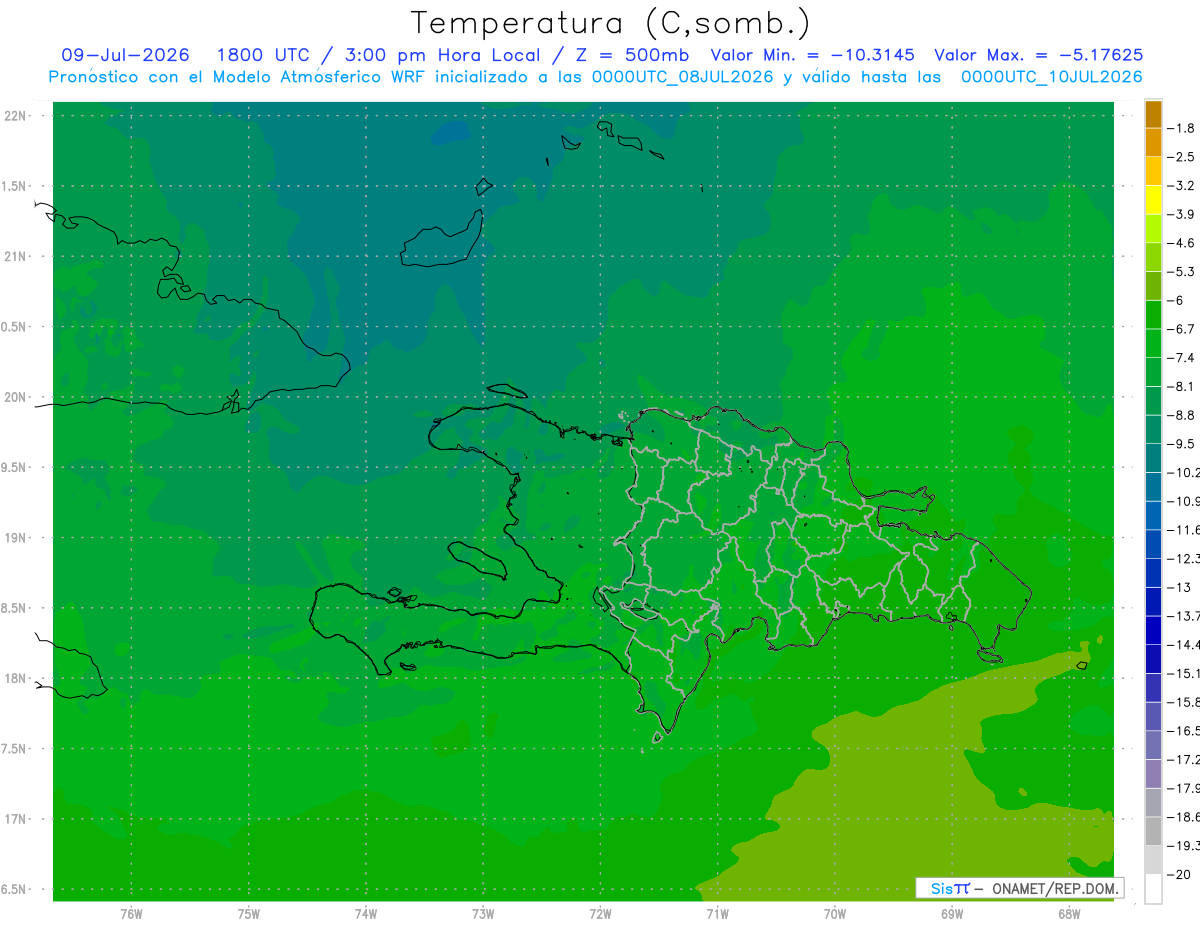The width and height of the screenshot is (1200, 927).
Task: Click the "76W" longitude axis label
Action: coord(131,914)
